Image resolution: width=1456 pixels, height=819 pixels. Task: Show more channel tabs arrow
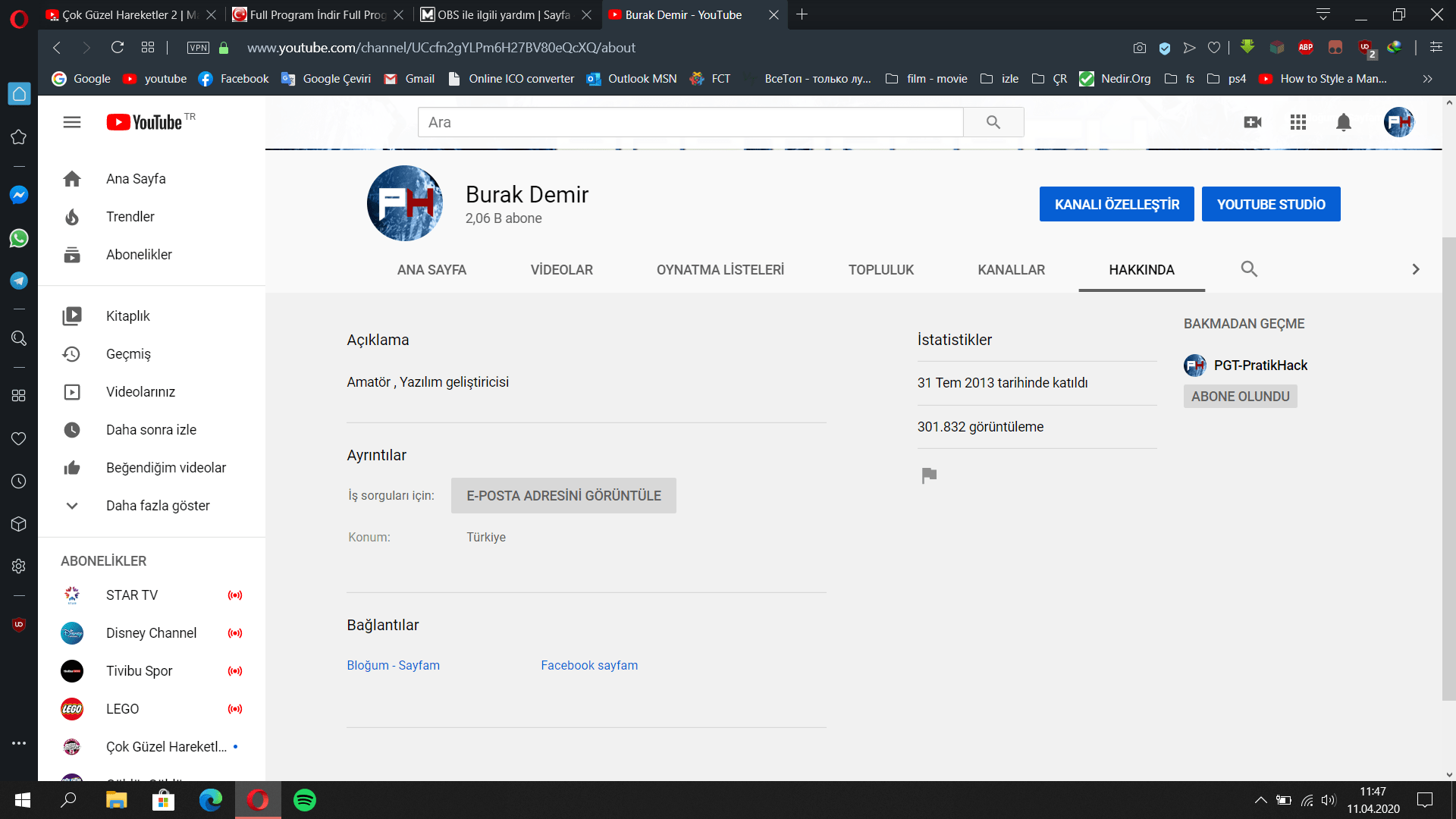point(1416,269)
